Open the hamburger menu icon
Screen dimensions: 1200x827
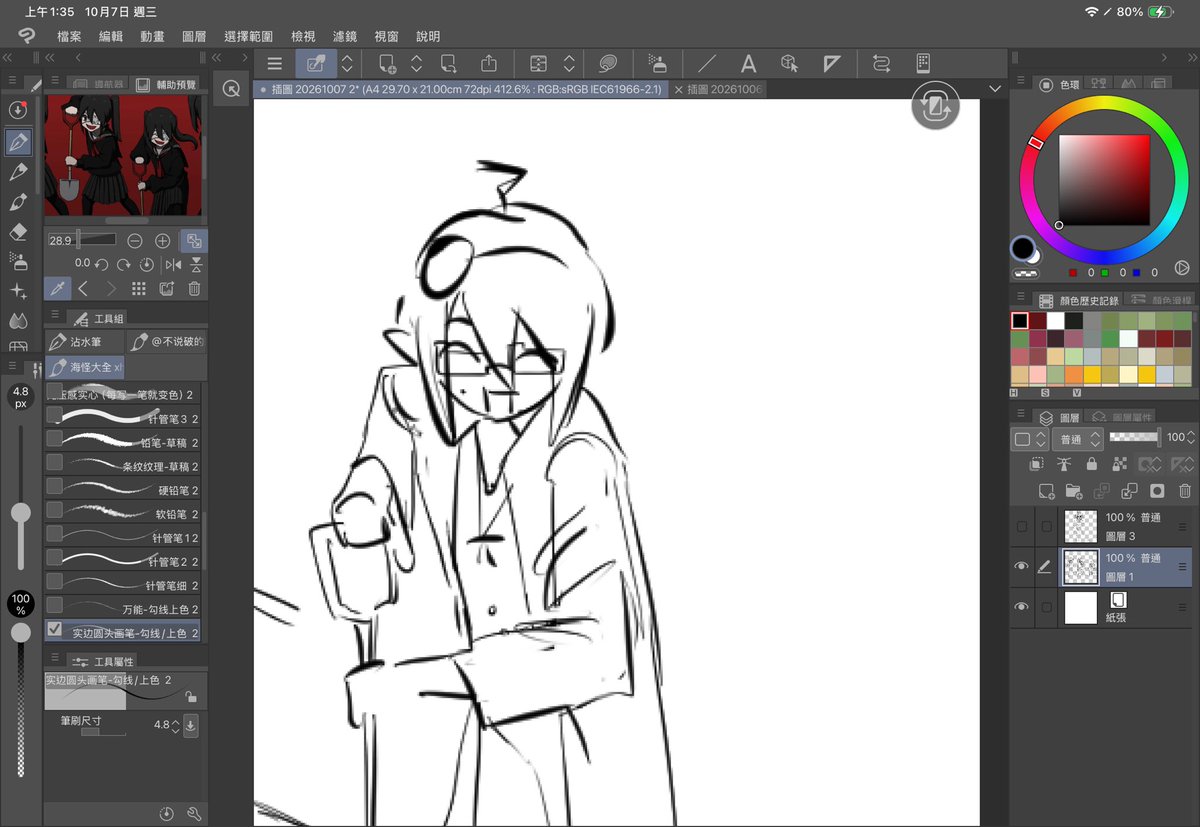(x=275, y=64)
